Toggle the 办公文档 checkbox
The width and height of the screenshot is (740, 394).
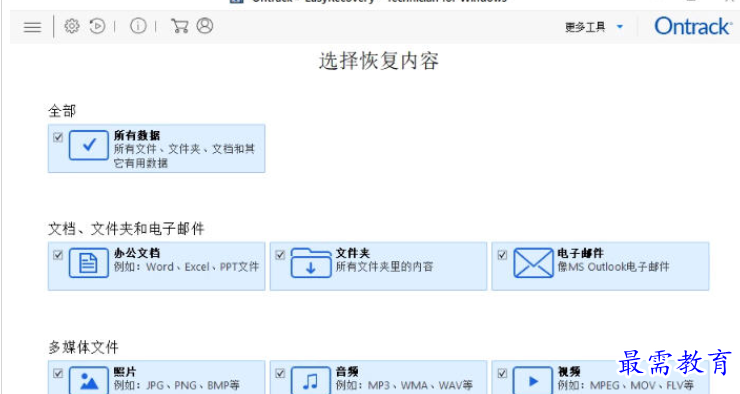click(58, 255)
